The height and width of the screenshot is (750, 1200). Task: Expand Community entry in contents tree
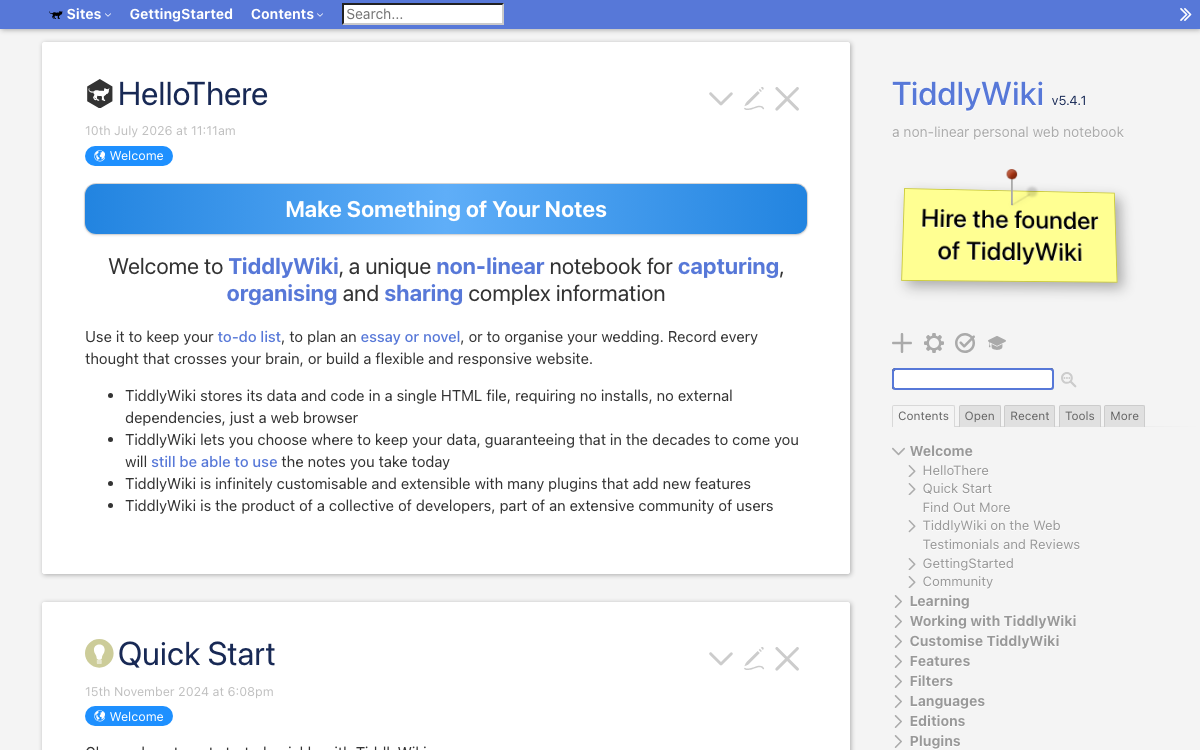pos(913,582)
